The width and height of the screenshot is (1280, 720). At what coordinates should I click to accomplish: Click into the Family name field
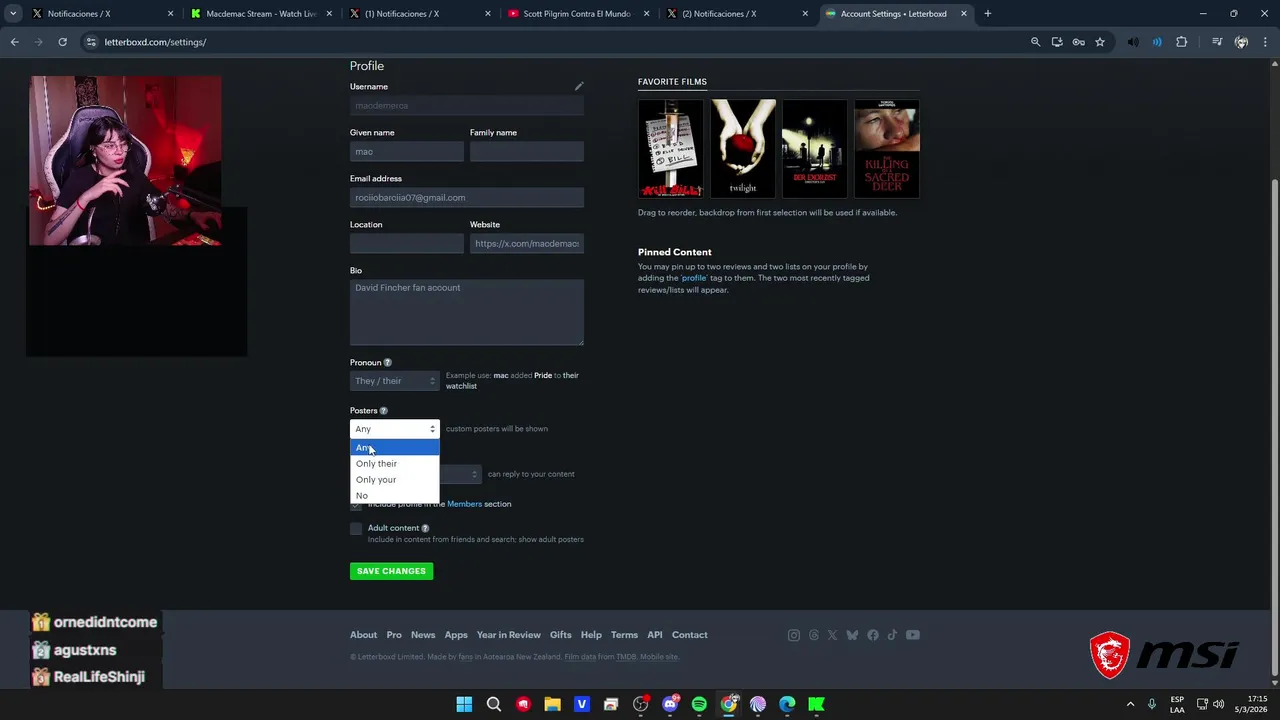527,151
